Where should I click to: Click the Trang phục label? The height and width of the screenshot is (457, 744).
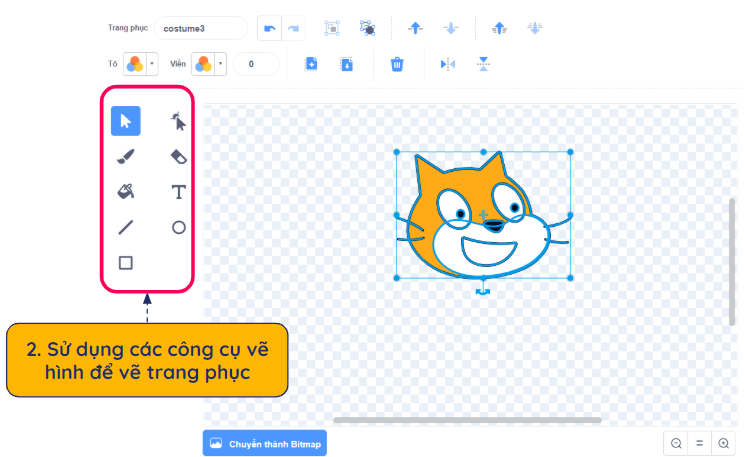[x=128, y=28]
